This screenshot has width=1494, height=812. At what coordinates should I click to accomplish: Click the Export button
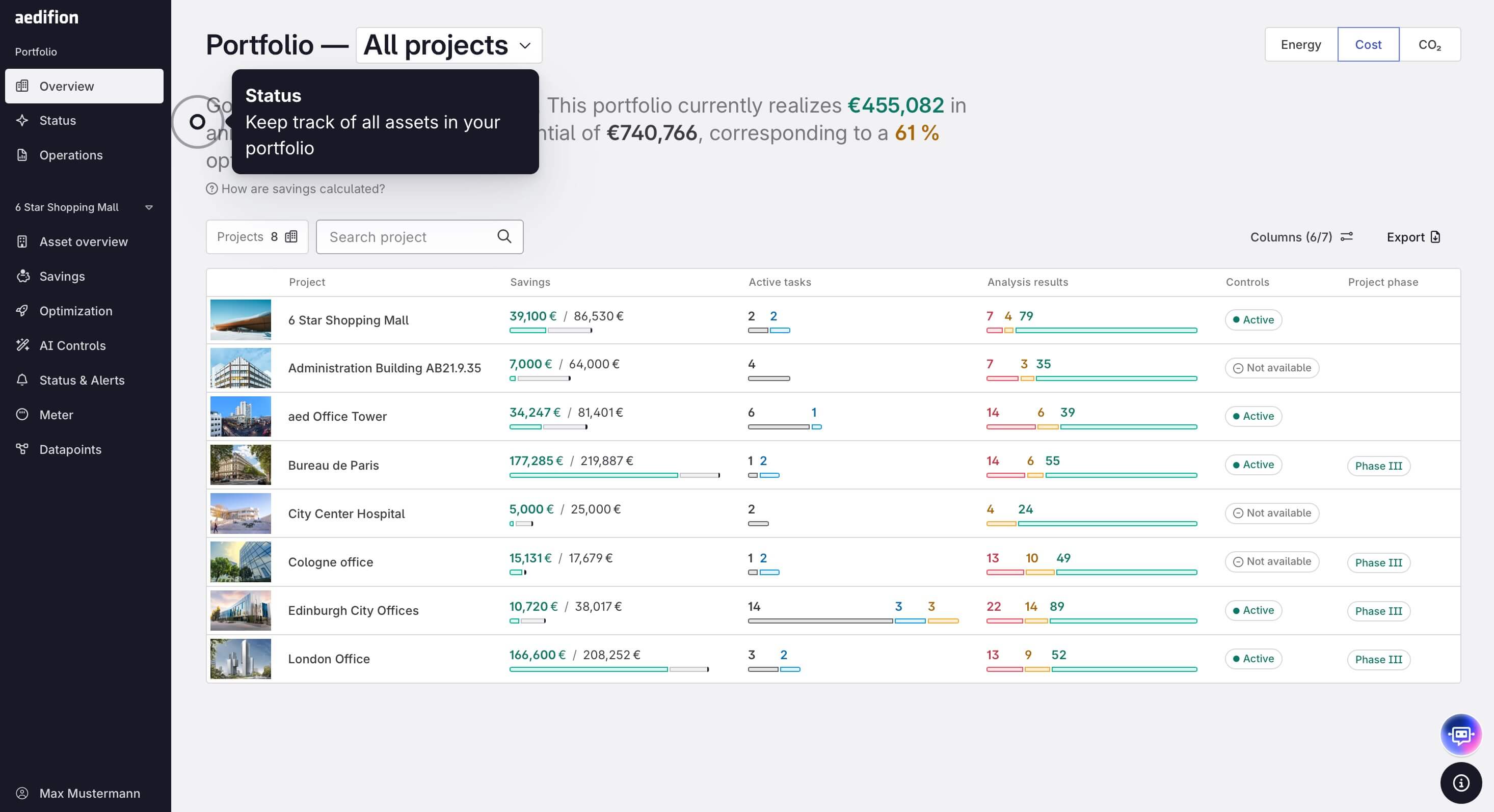click(x=1413, y=237)
